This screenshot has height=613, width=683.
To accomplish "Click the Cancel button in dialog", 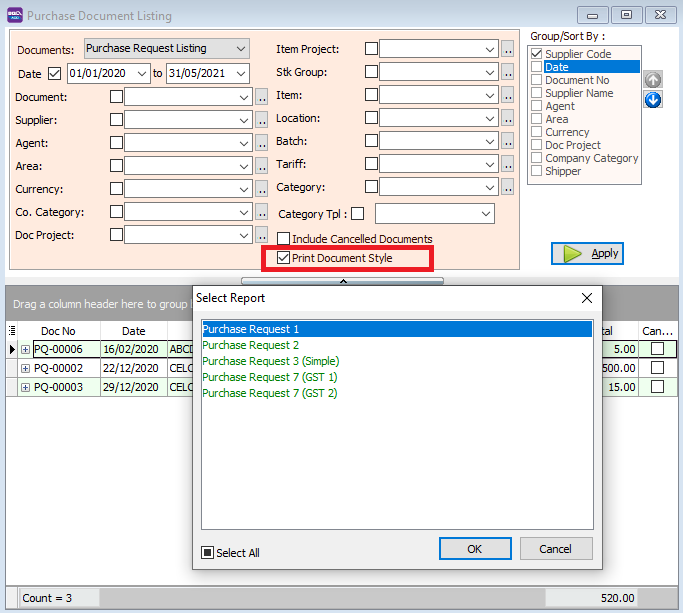I will point(555,549).
